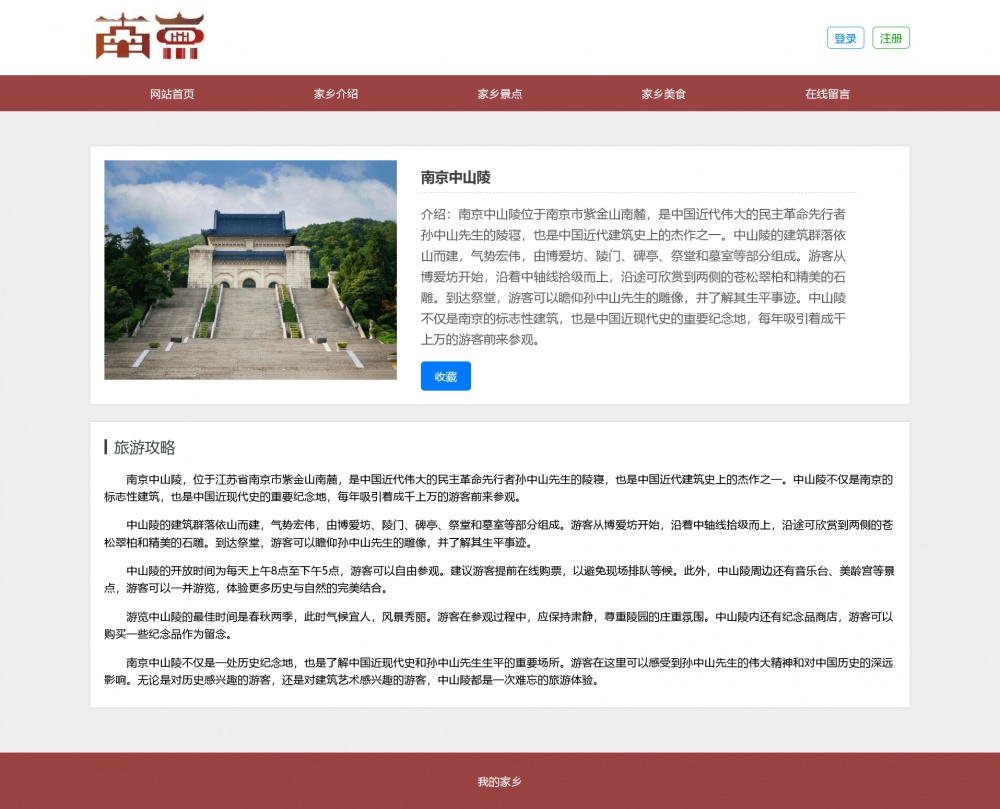1000x809 pixels.
Task: Click the paragraph starting 中山陵的建筑群落依山而建
Action: coord(500,533)
